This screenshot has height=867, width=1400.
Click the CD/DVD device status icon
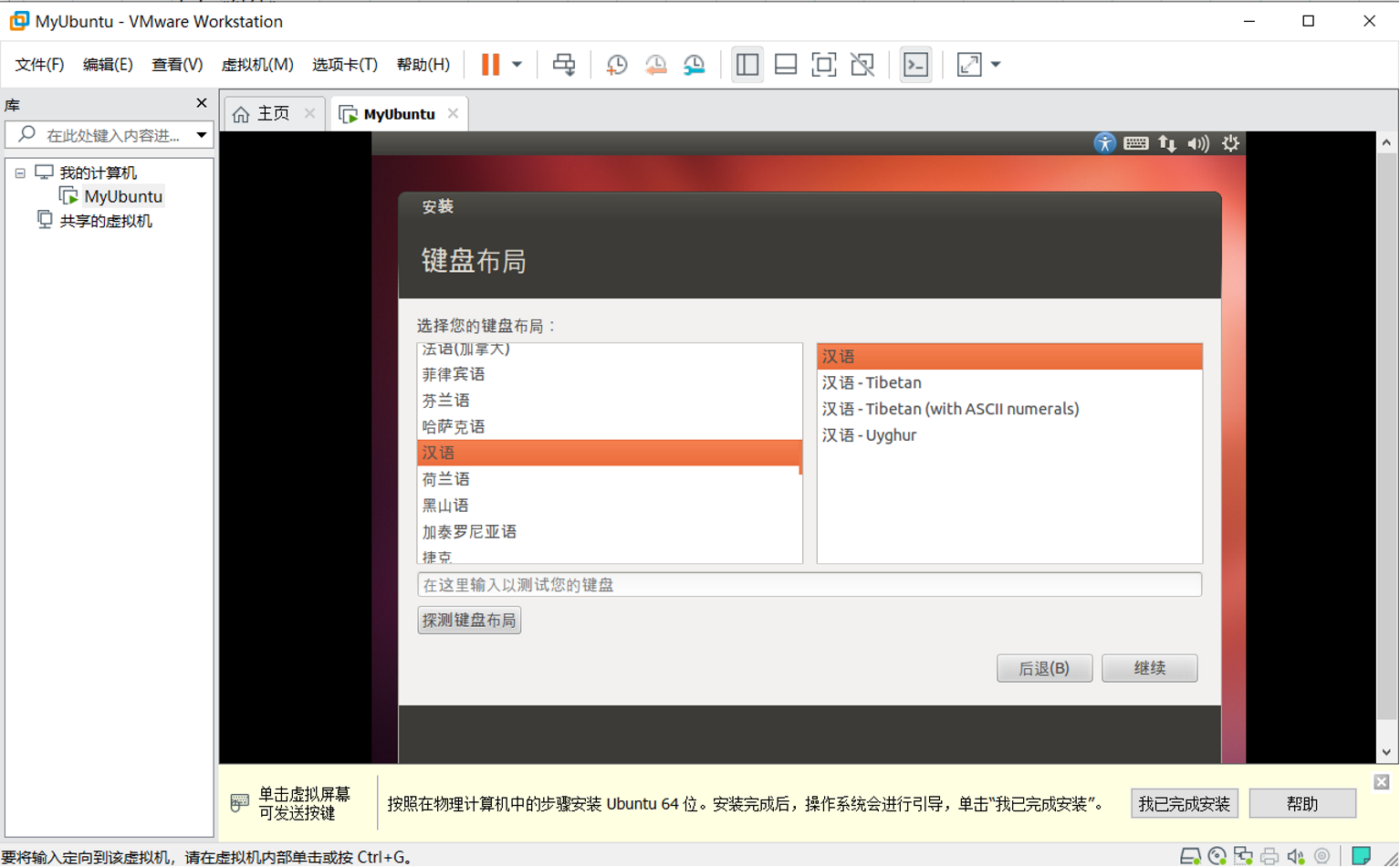(1217, 856)
